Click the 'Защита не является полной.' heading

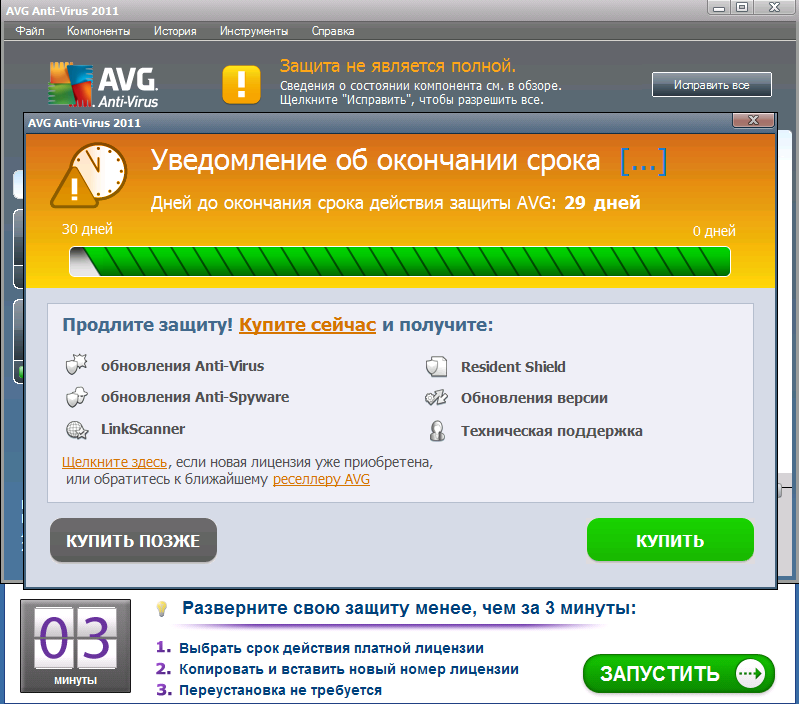point(398,66)
